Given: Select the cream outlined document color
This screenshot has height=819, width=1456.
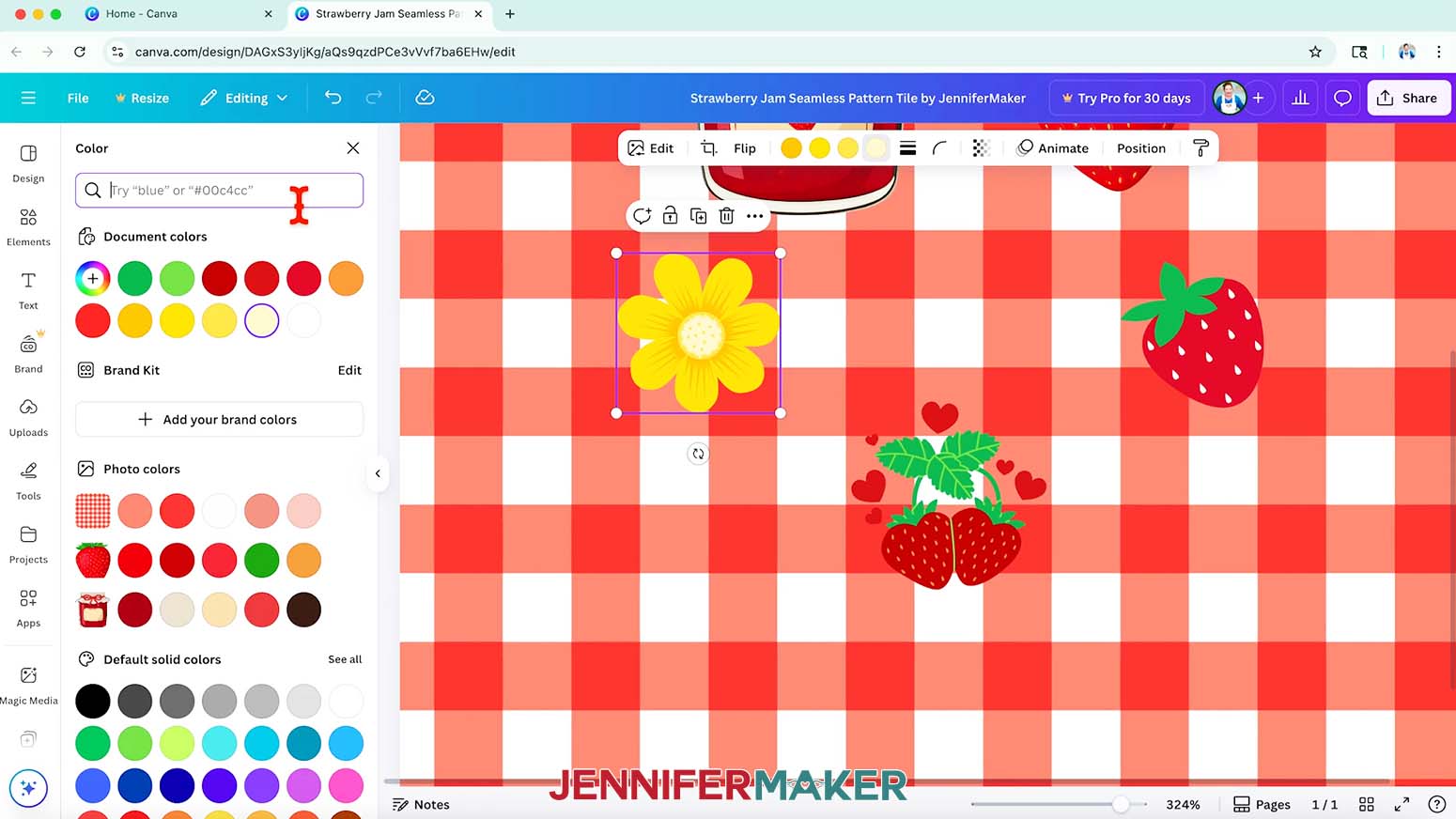Looking at the screenshot, I should click(x=261, y=320).
